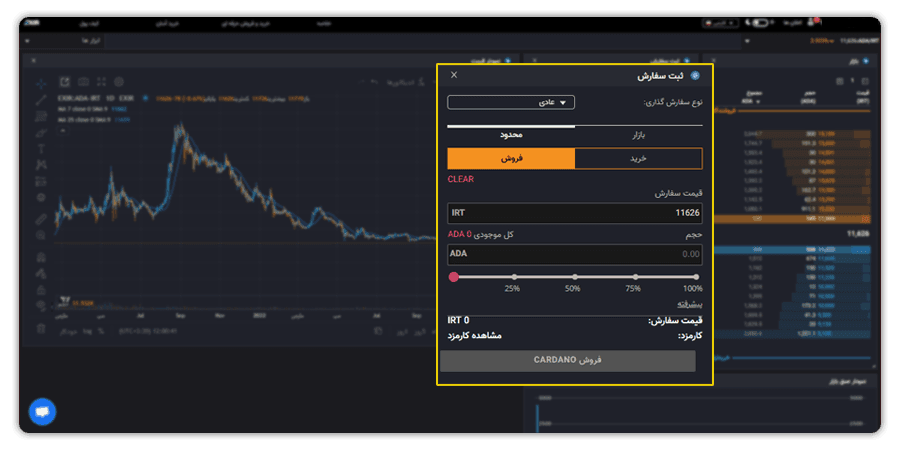Select the text annotation tool
The height and width of the screenshot is (450, 900).
pyautogui.click(x=41, y=149)
